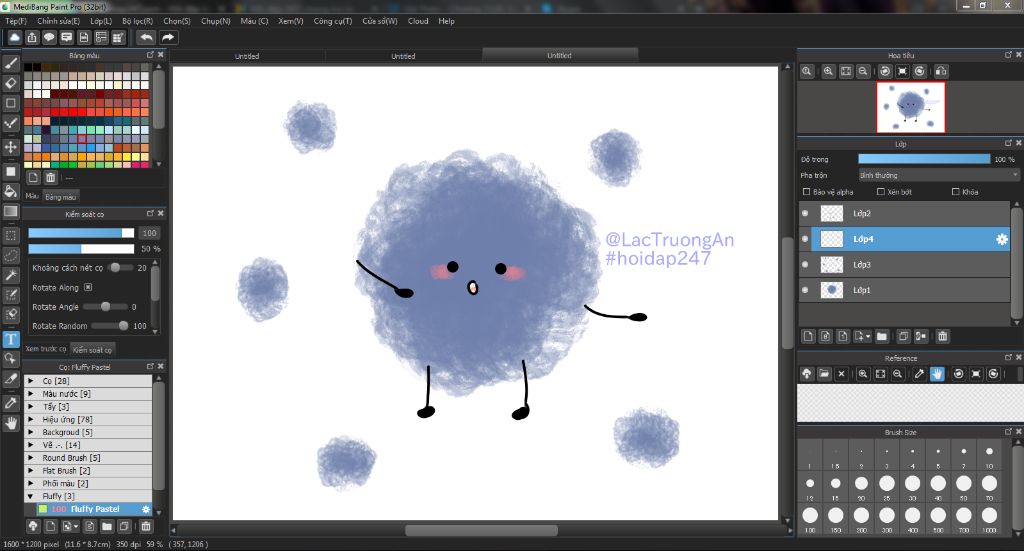Click the navigator preview thumbnail
The height and width of the screenshot is (551, 1024).
pos(910,107)
